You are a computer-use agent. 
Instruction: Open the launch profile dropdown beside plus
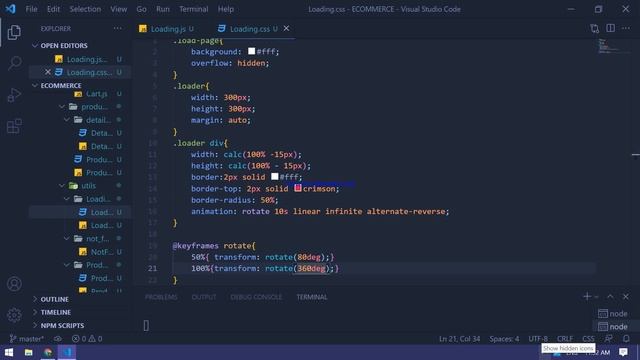click(x=596, y=297)
